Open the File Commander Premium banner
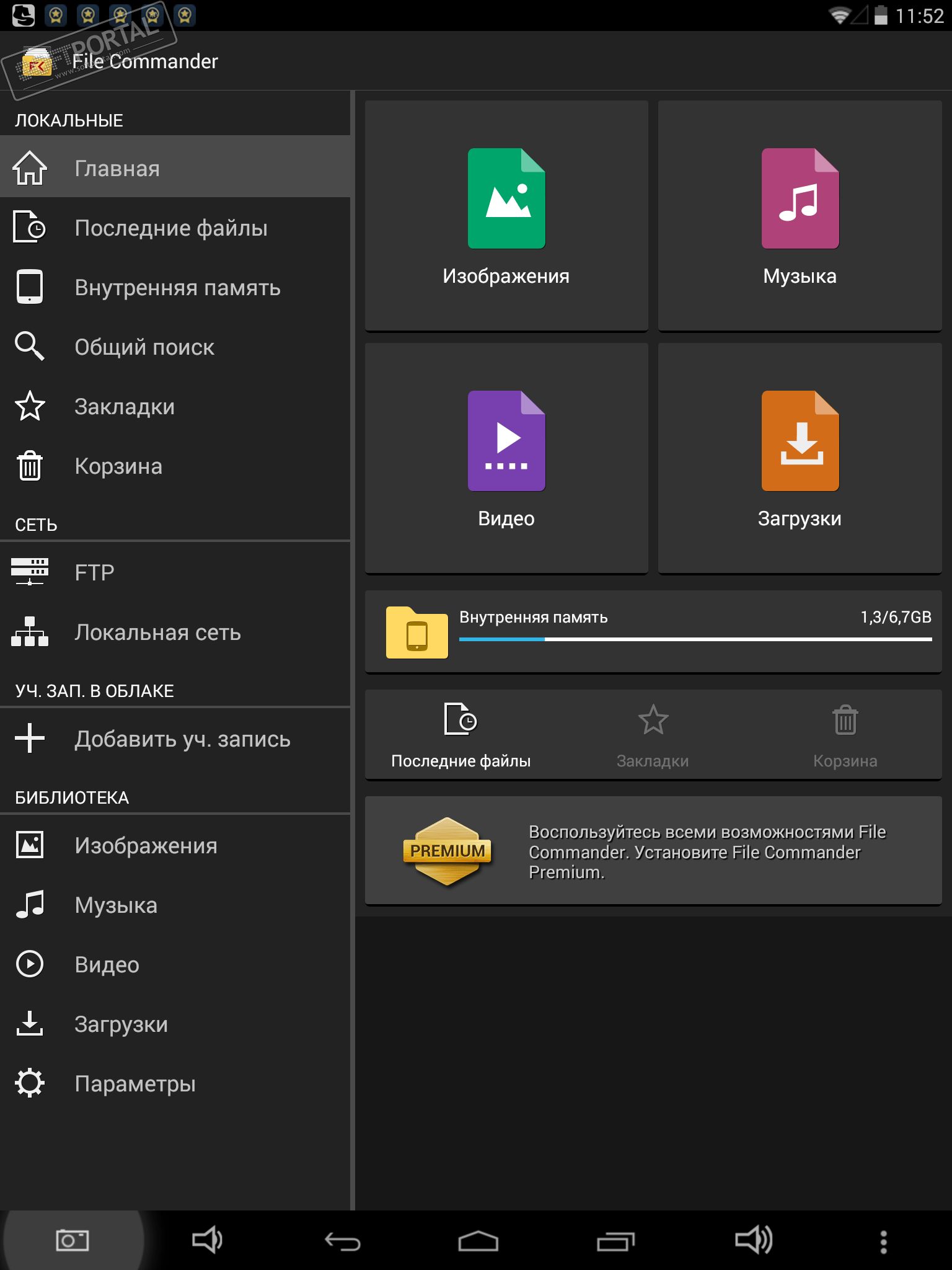This screenshot has width=952, height=1270. pos(653,850)
